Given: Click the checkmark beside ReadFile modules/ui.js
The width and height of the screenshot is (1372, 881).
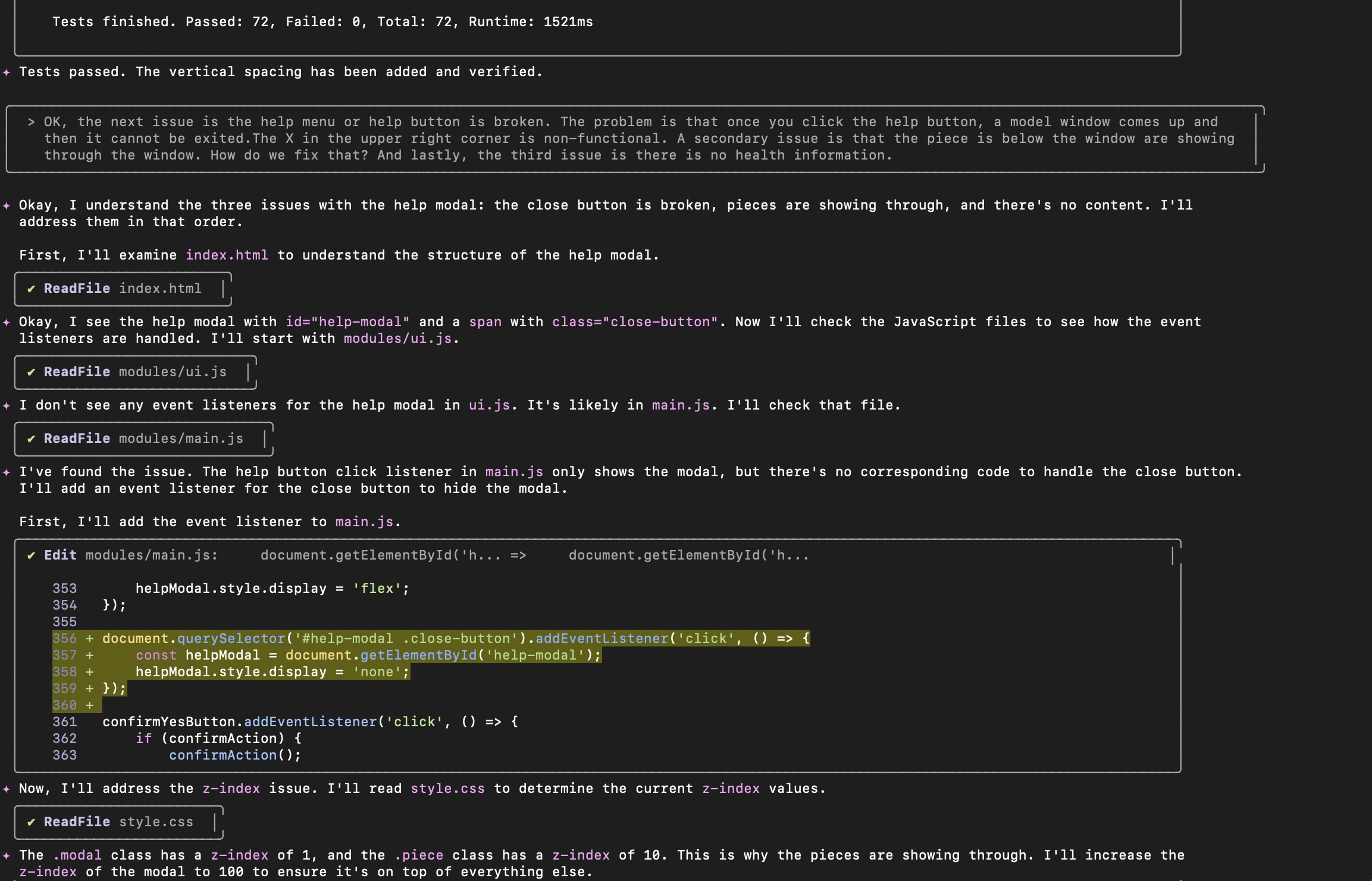Looking at the screenshot, I should (x=31, y=372).
